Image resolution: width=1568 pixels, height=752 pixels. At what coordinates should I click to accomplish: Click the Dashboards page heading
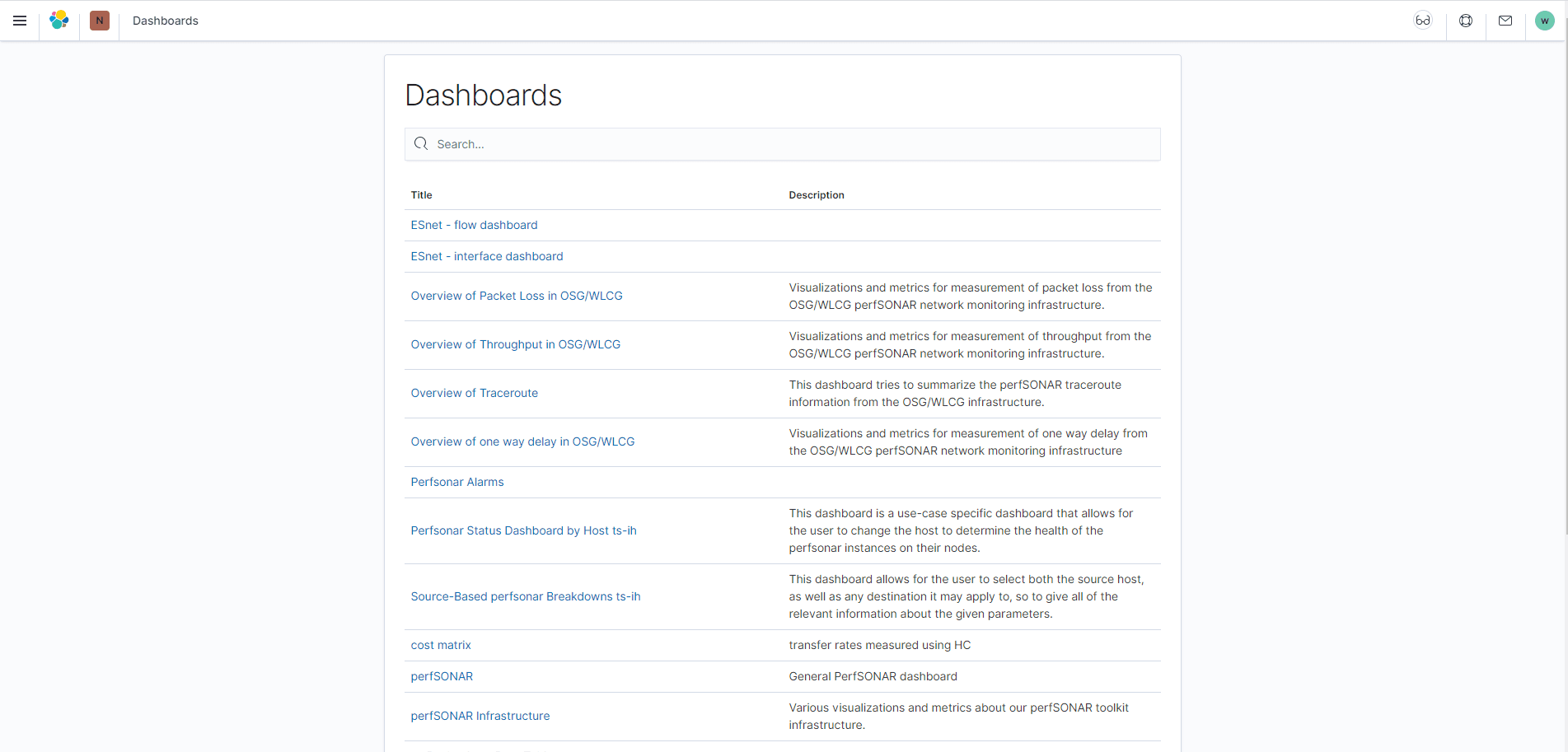pos(484,96)
